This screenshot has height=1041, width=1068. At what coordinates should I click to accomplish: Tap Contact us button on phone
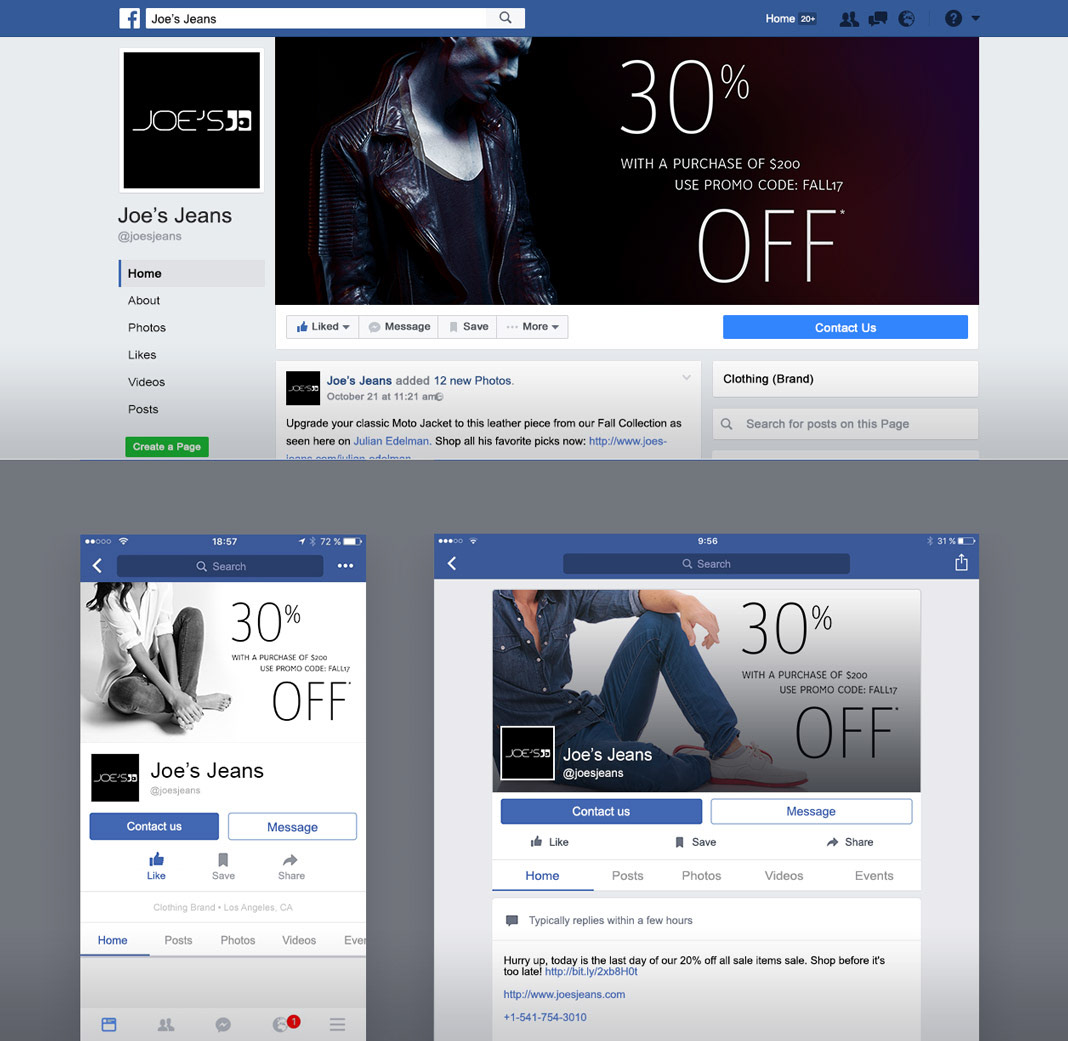pos(154,826)
